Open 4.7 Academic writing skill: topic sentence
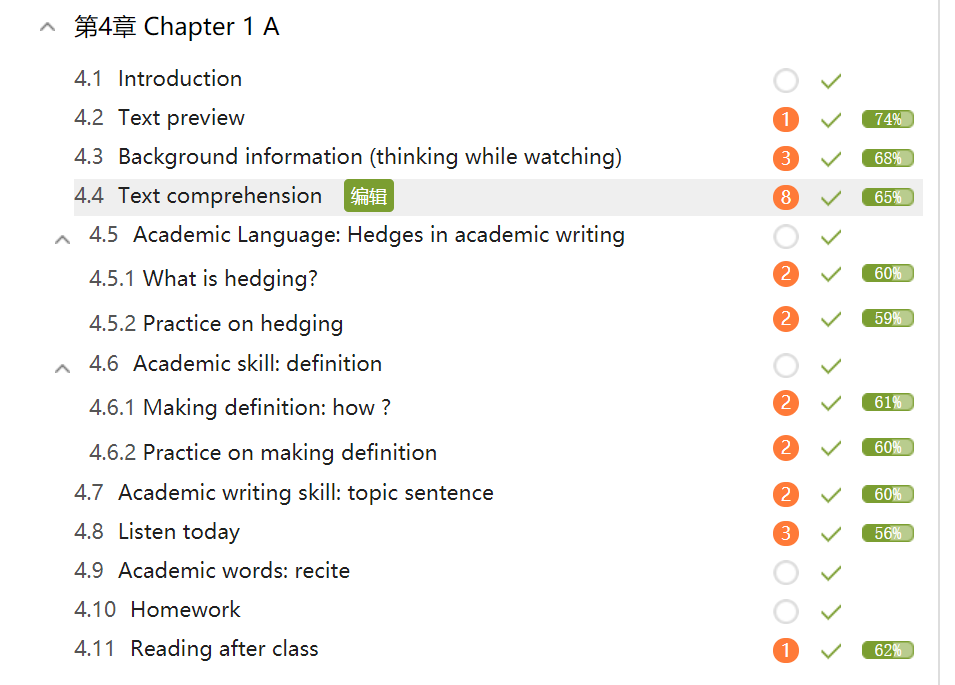 pos(305,493)
